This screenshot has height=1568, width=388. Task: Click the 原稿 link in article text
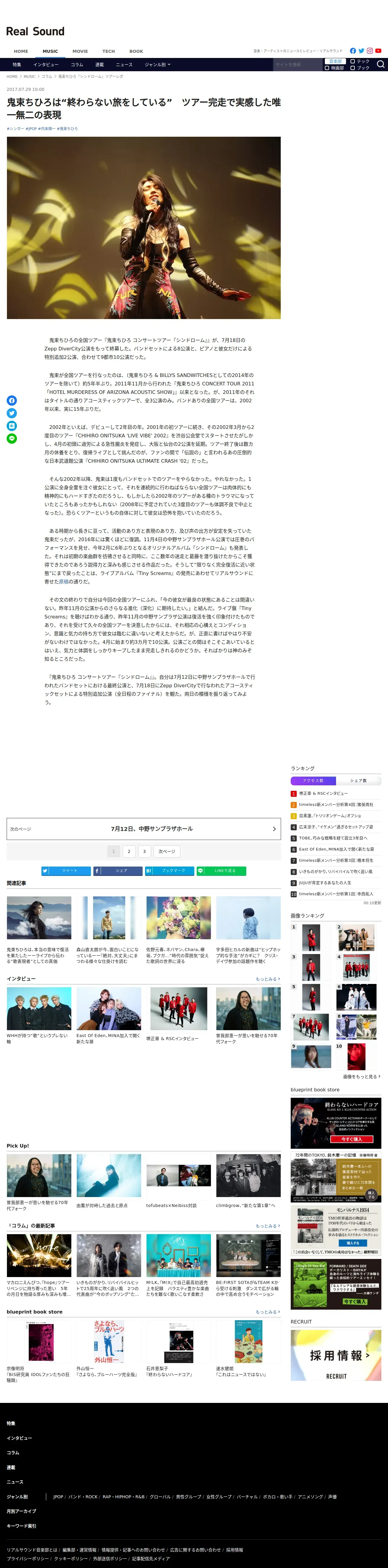point(64,582)
